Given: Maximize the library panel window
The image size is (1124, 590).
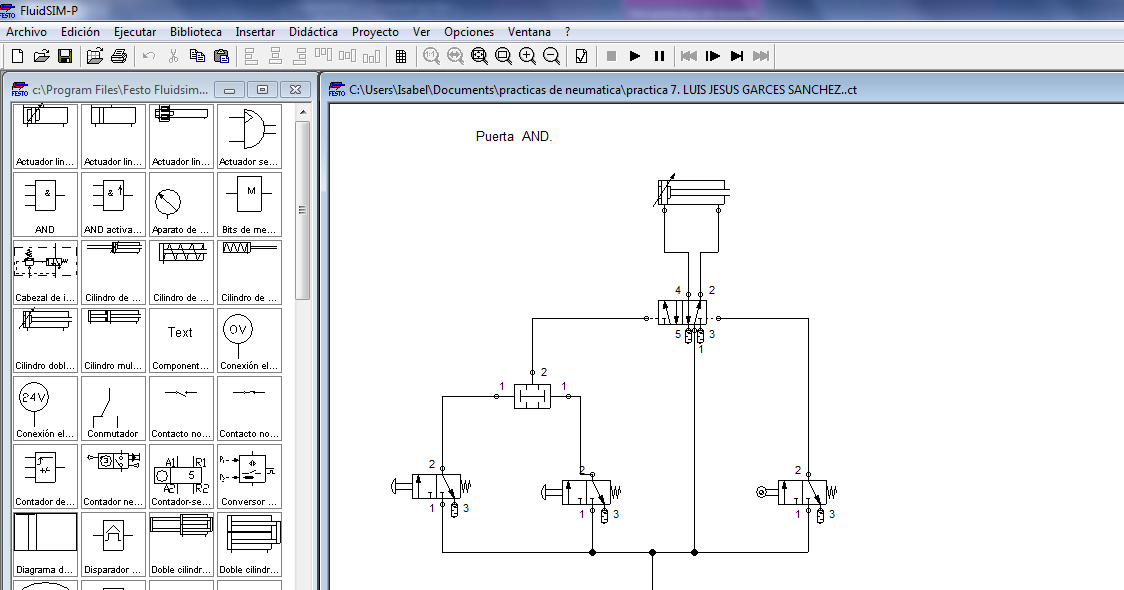Looking at the screenshot, I should [262, 90].
